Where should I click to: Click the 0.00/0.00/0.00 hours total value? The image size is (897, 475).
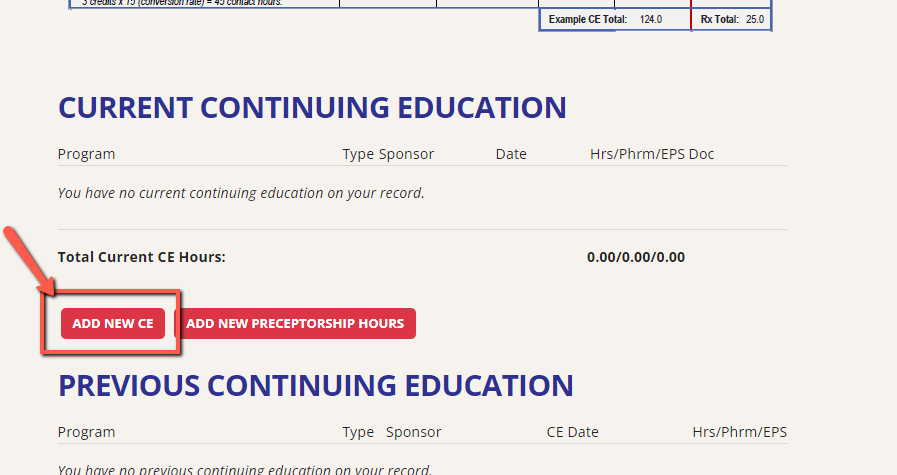point(636,257)
